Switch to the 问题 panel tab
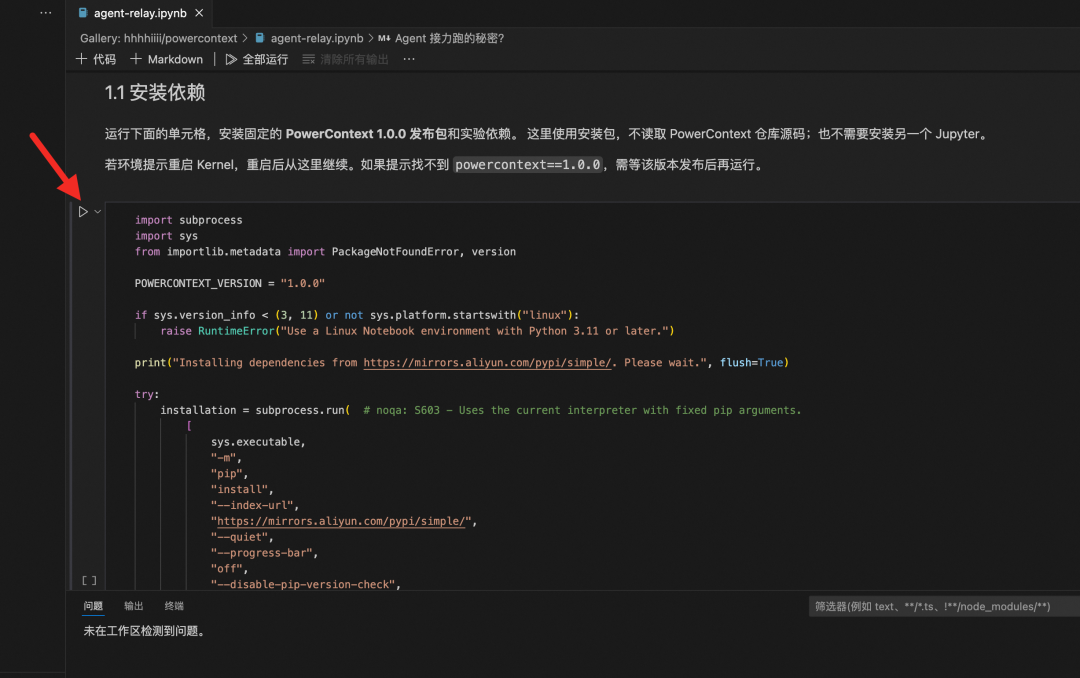The image size is (1080, 678). tap(93, 606)
